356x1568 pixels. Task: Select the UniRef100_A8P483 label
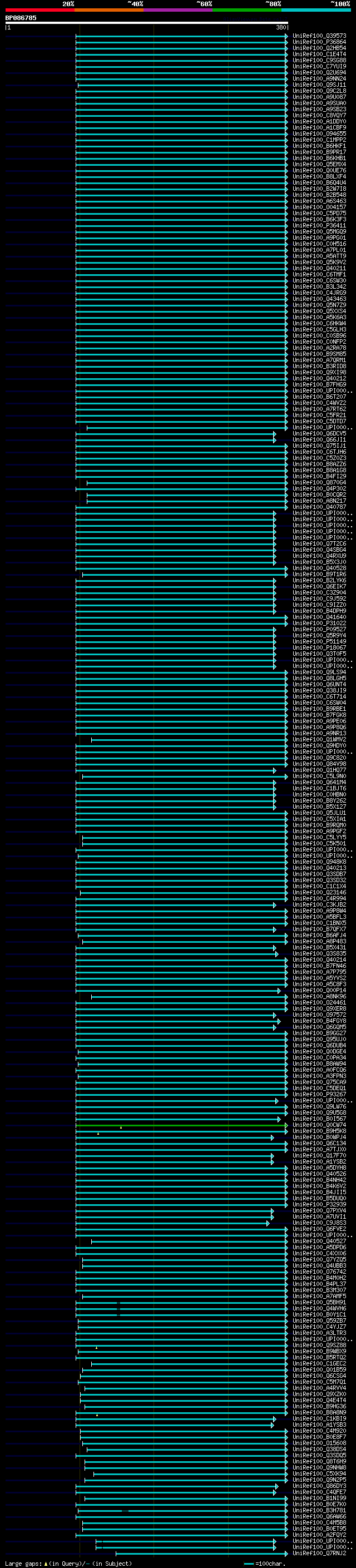tap(319, 942)
